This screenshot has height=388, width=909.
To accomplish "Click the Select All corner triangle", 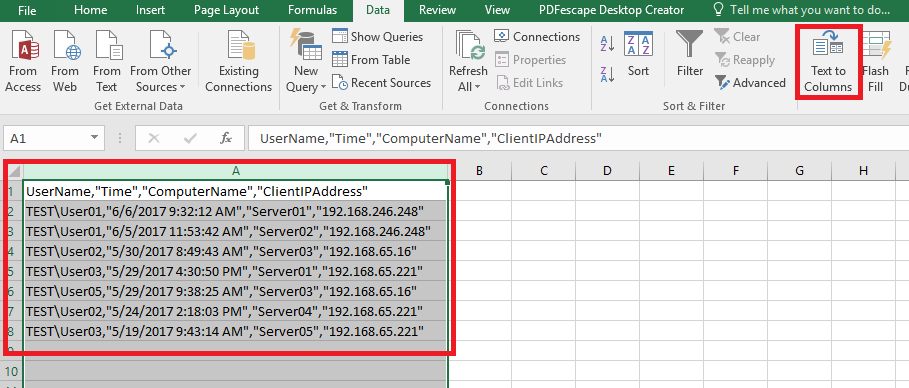I will coord(14,171).
